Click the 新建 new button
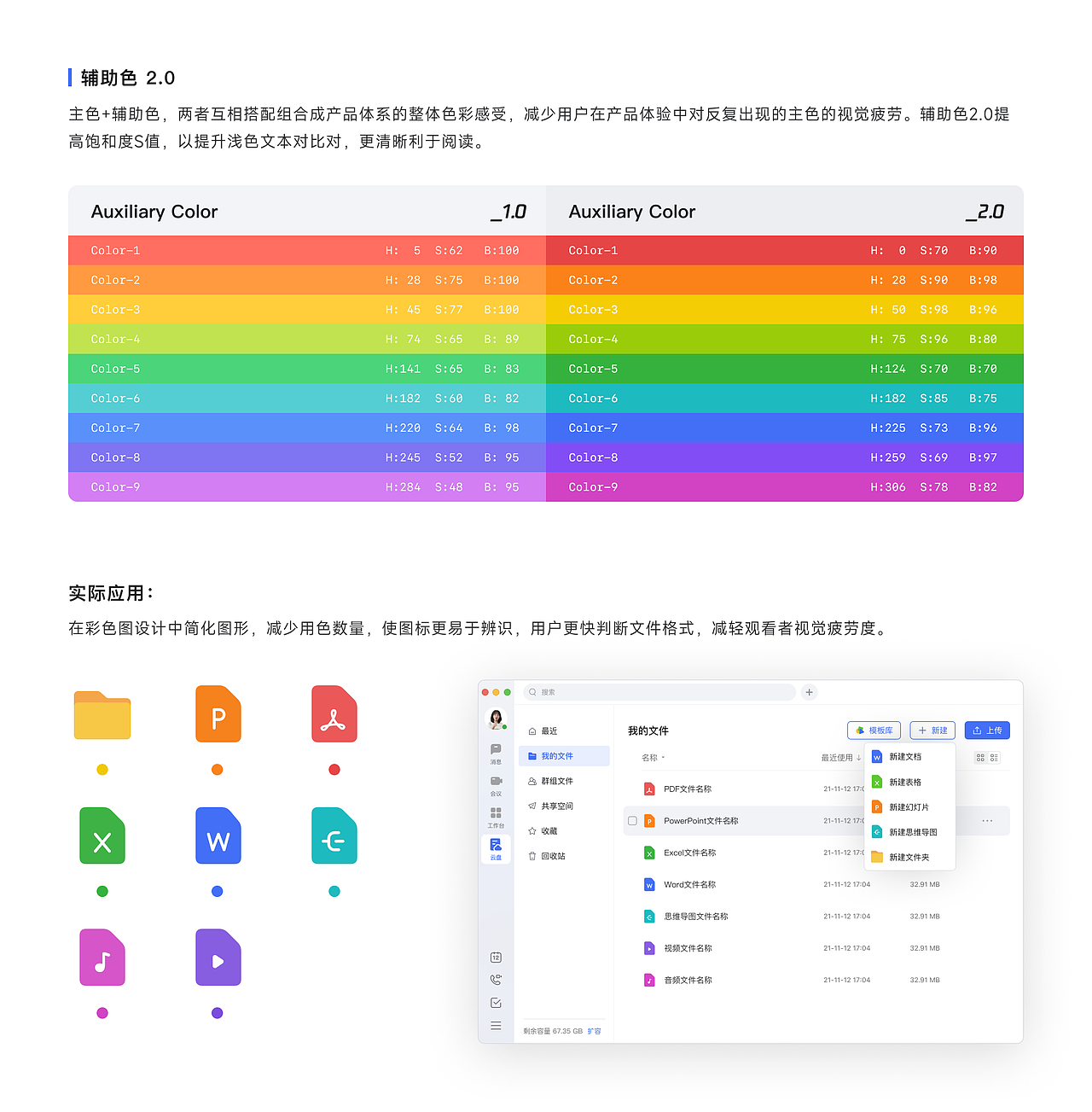 [x=932, y=731]
